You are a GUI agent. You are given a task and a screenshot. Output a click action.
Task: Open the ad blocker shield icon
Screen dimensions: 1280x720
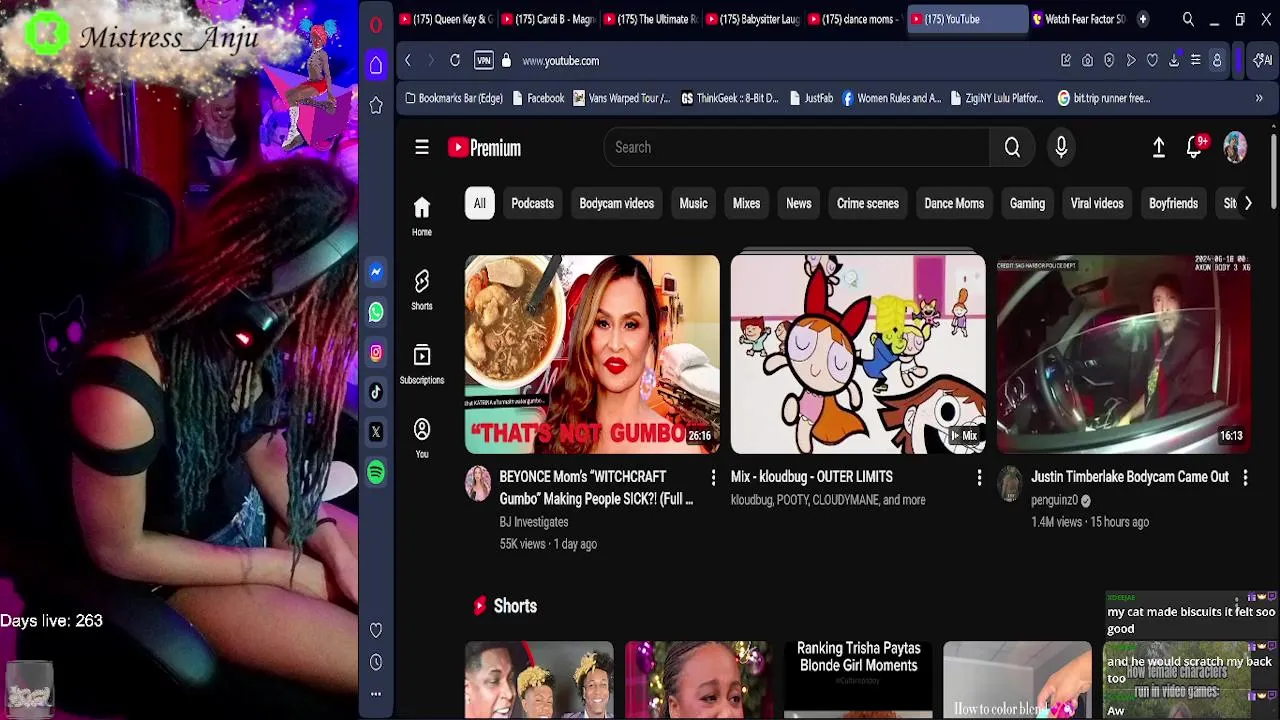[1109, 61]
